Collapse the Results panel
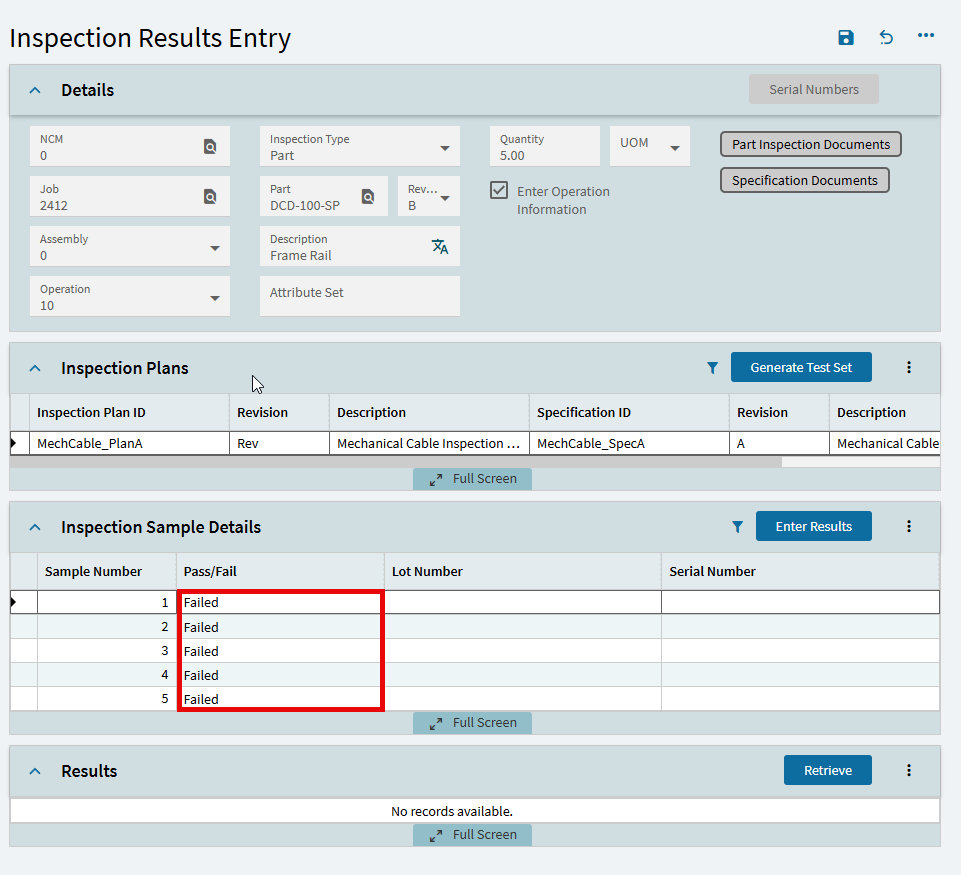Image resolution: width=961 pixels, height=875 pixels. (35, 771)
